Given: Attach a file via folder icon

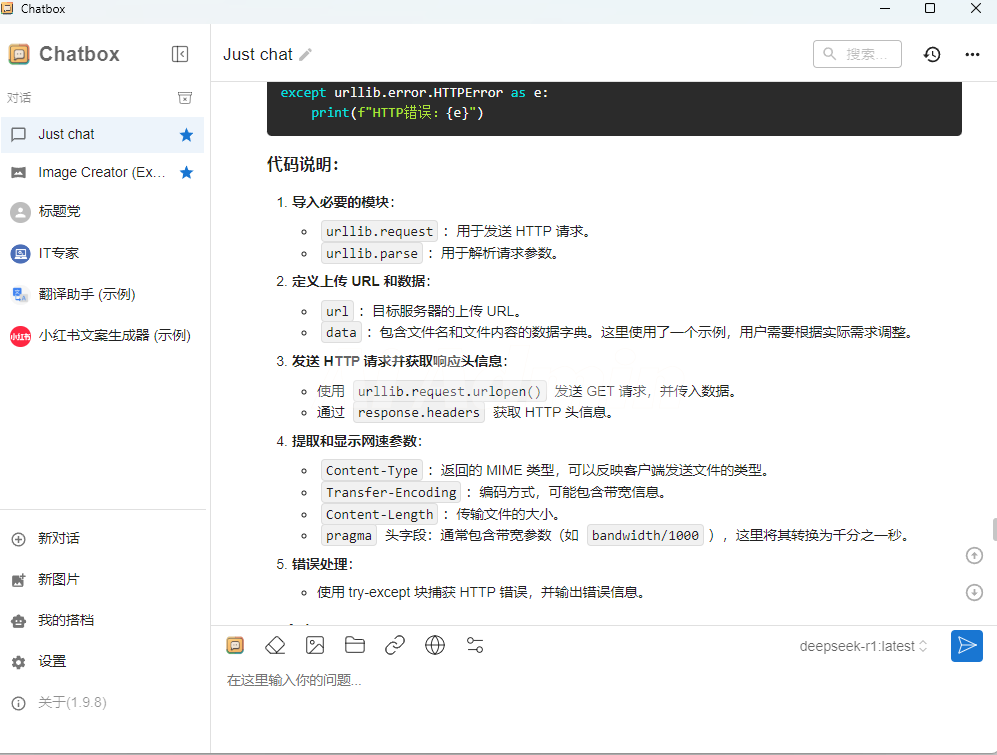Looking at the screenshot, I should (355, 645).
